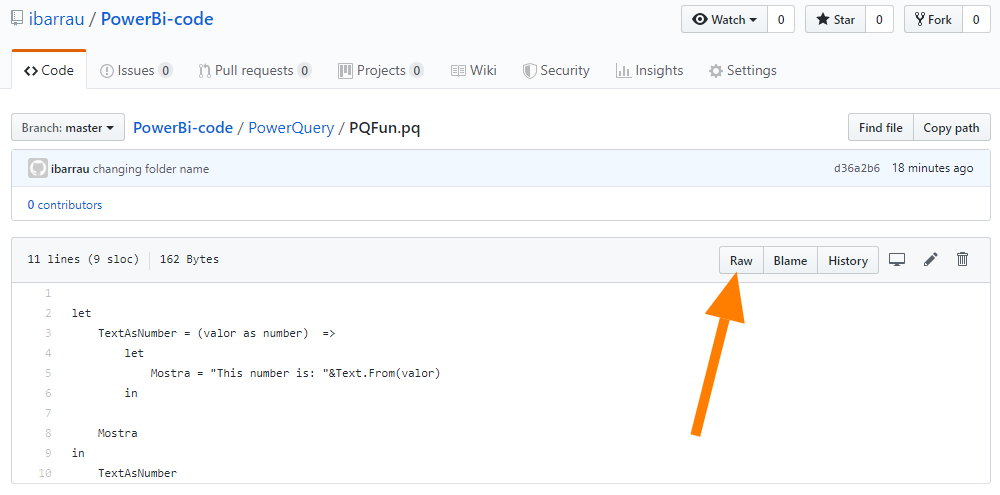Open the file History
Screen dimensions: 1000x495
(x=848, y=260)
